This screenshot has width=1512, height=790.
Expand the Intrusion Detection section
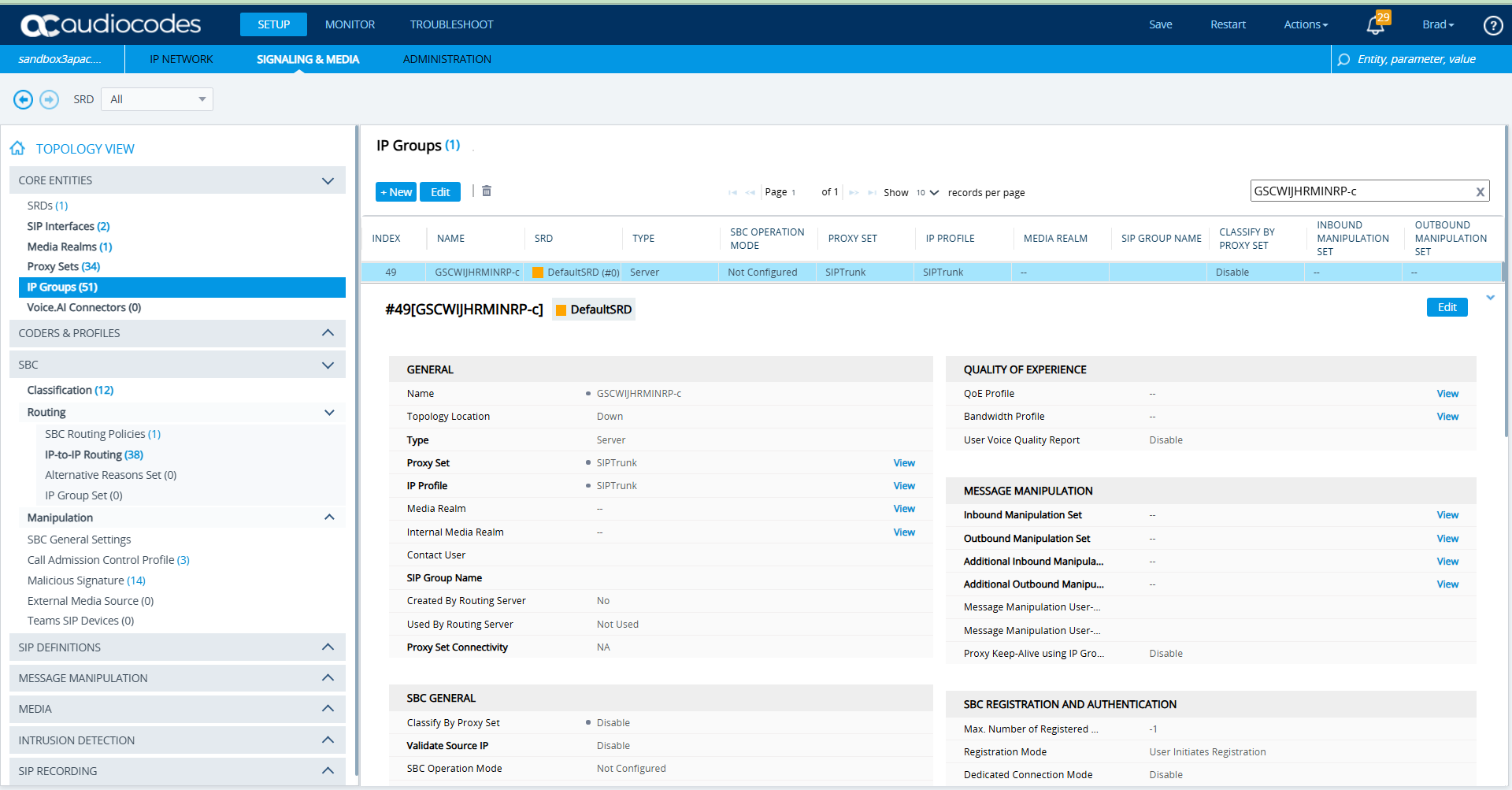pyautogui.click(x=328, y=740)
